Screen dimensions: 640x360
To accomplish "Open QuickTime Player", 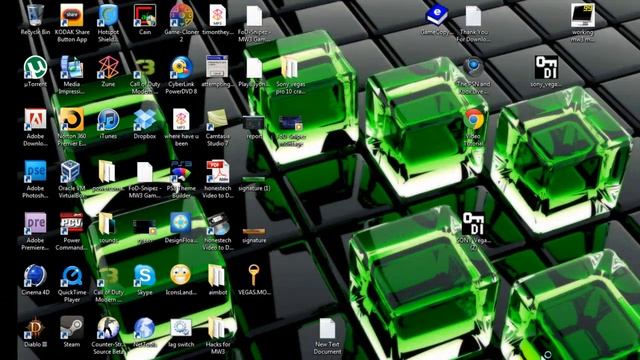I will pos(72,276).
